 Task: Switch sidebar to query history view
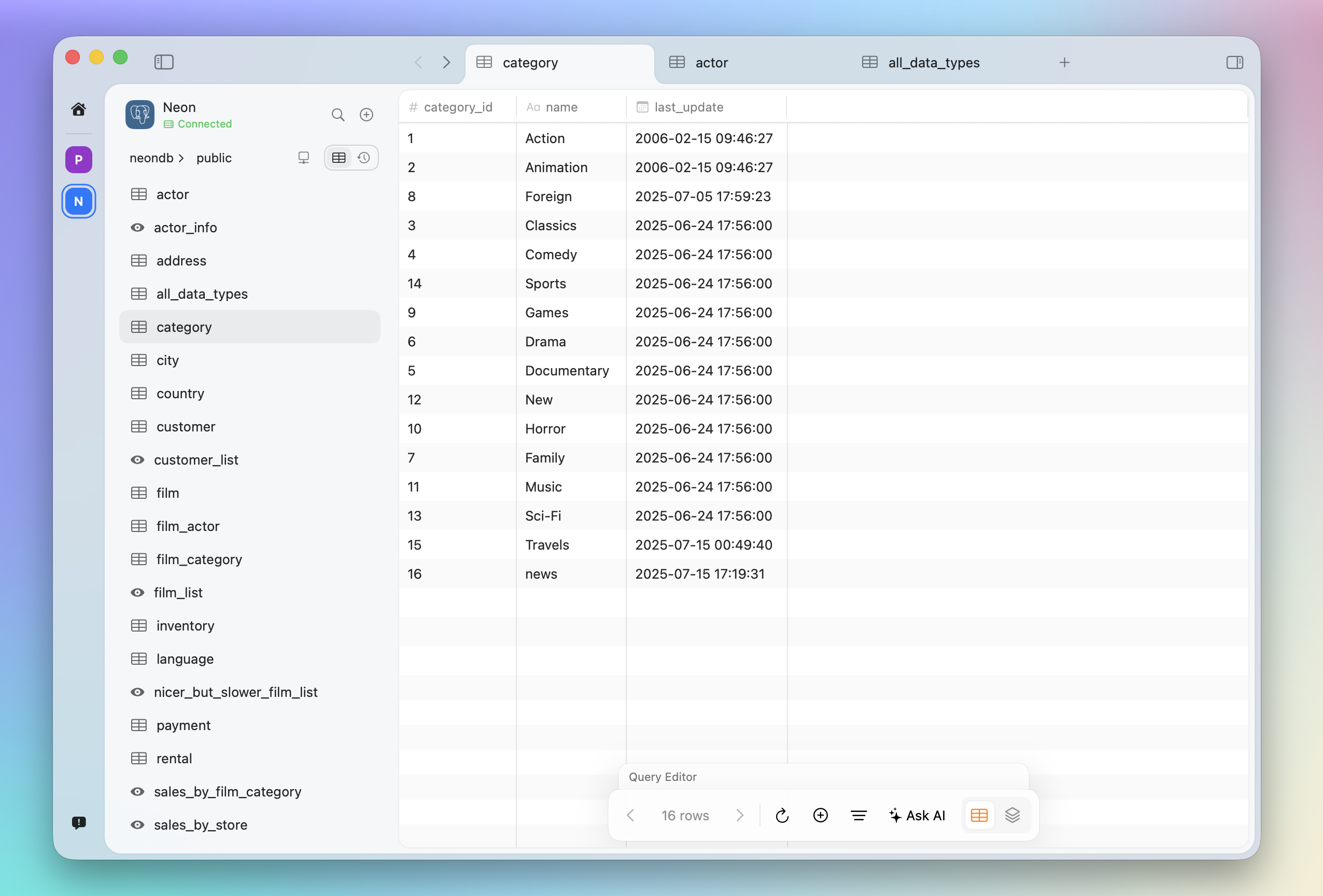(x=364, y=158)
